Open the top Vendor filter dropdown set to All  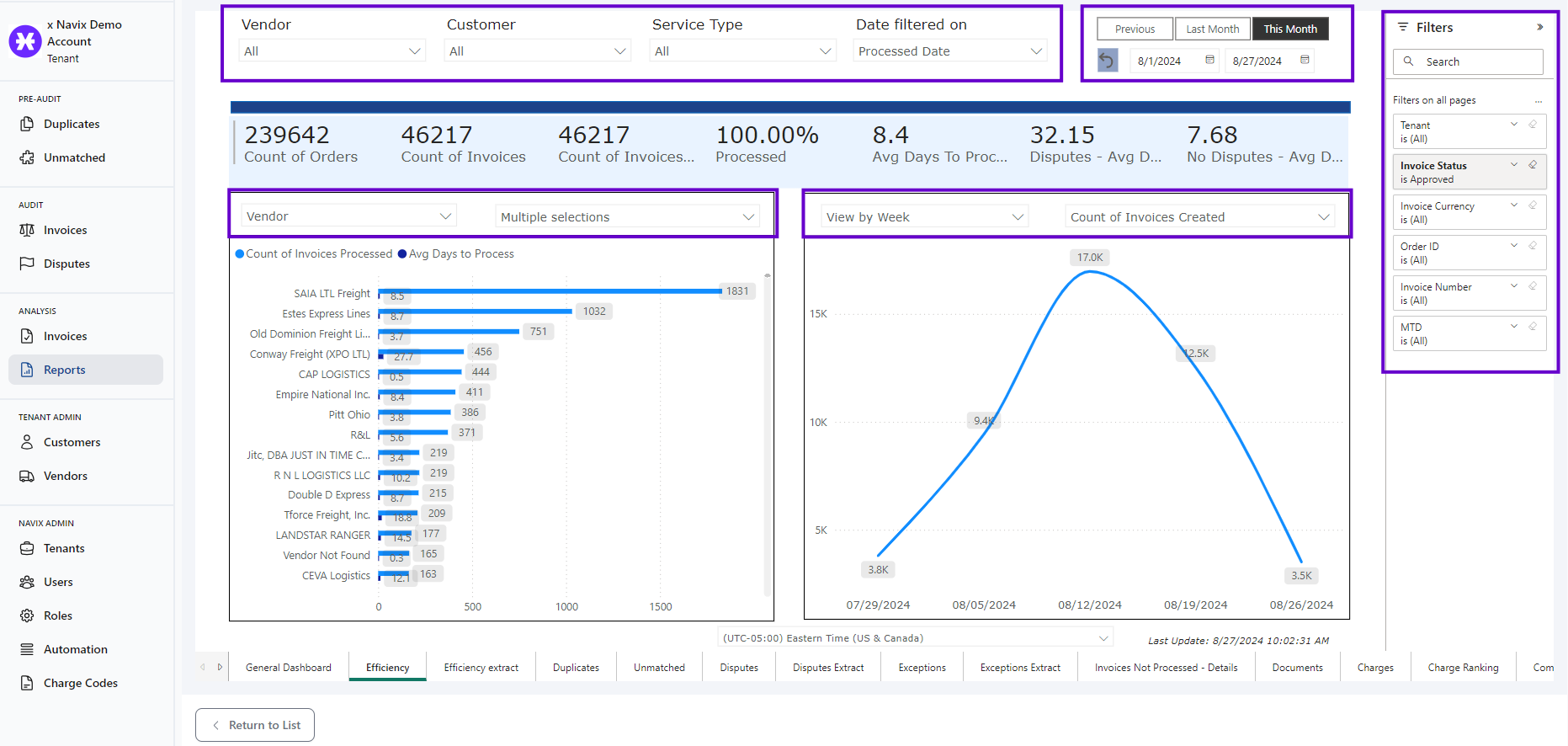click(332, 51)
